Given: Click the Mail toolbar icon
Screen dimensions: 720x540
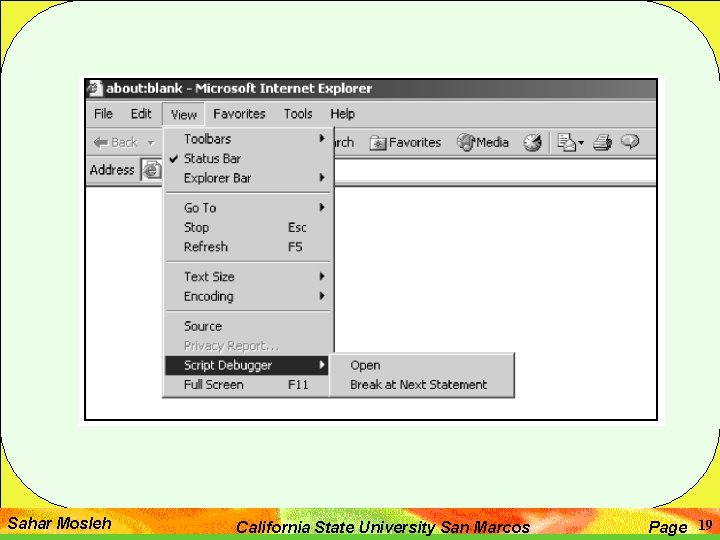Looking at the screenshot, I should pos(566,142).
